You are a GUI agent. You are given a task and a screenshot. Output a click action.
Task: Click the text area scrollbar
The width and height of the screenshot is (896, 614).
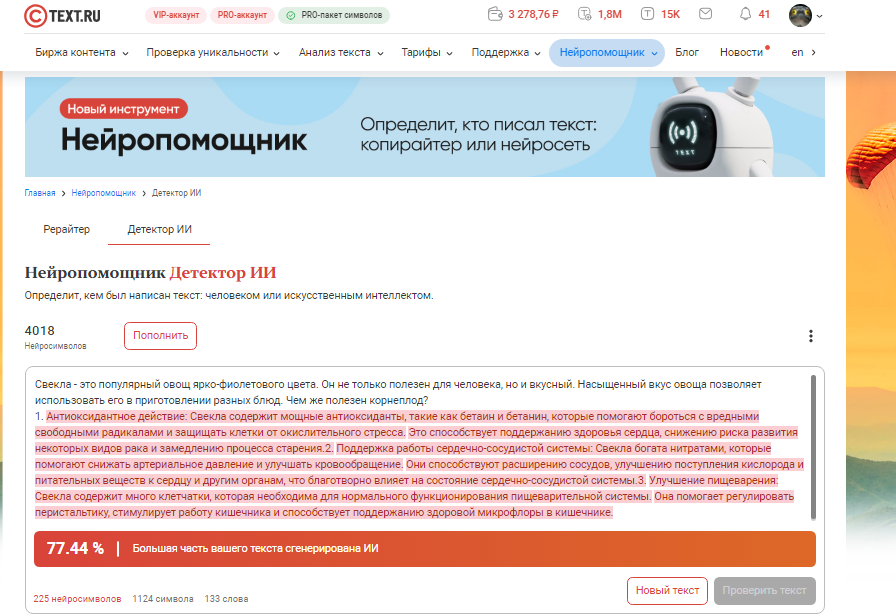[x=813, y=447]
